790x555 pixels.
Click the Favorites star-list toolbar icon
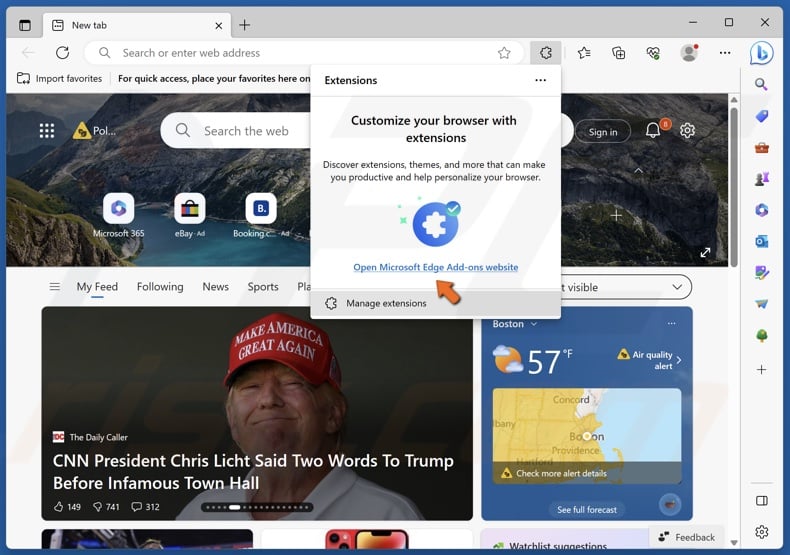[584, 53]
